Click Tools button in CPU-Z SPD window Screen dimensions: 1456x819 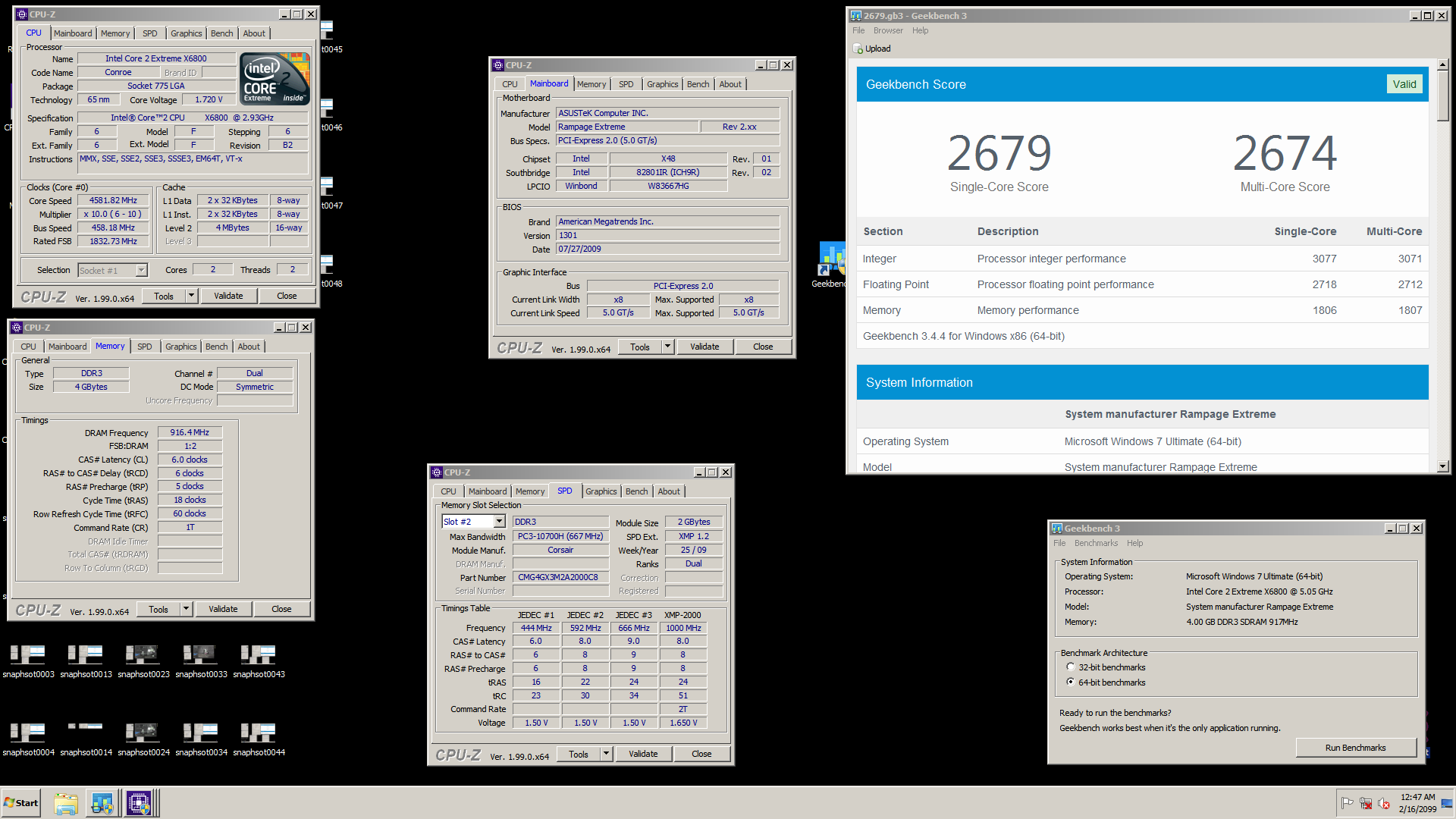[x=579, y=754]
